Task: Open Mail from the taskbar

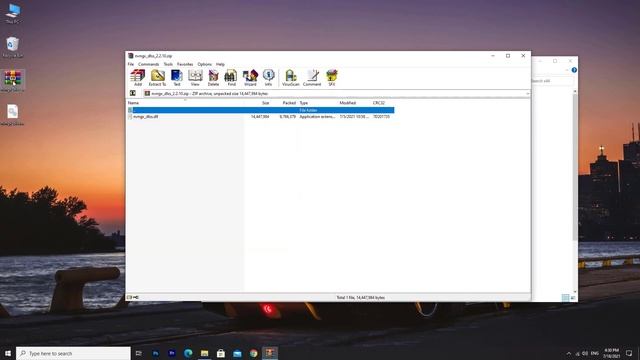Action: click(x=237, y=353)
